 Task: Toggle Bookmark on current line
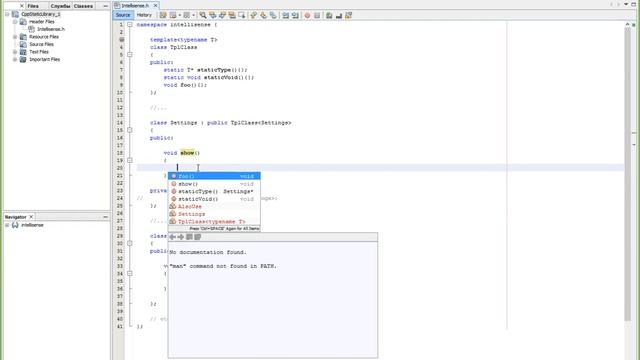point(273,15)
